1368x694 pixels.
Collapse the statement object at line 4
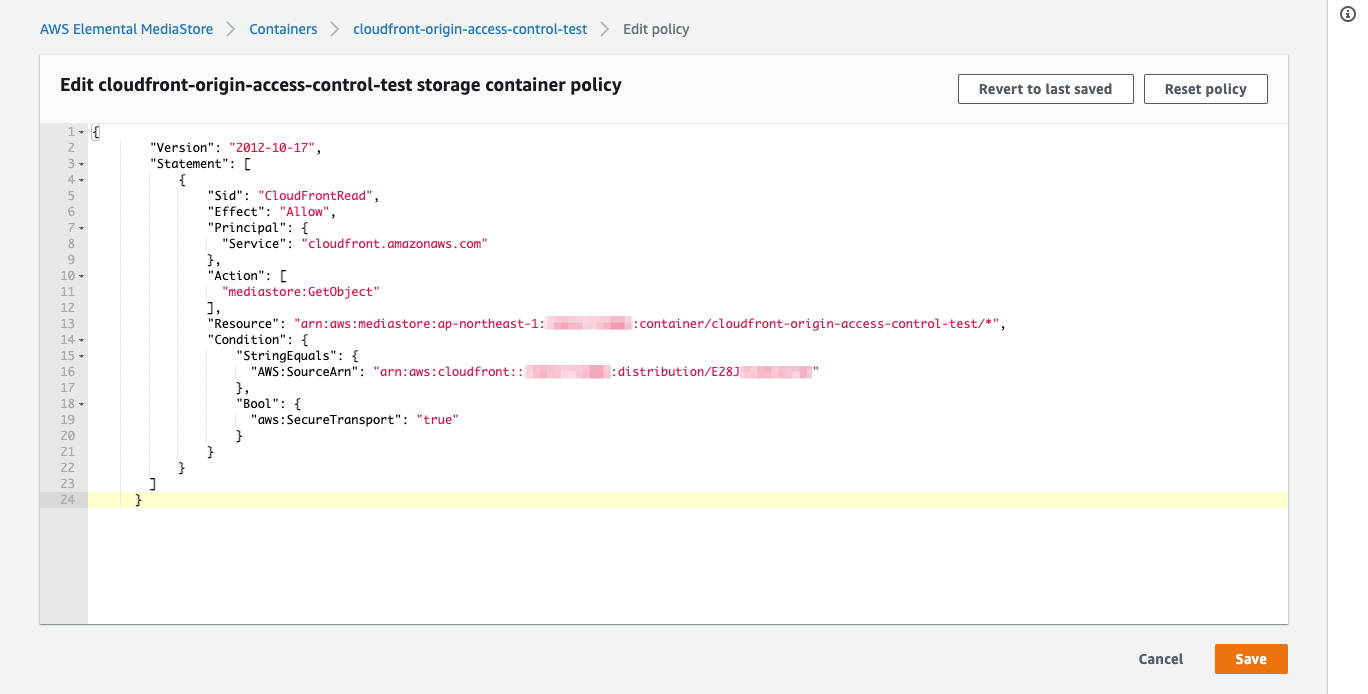pos(81,180)
